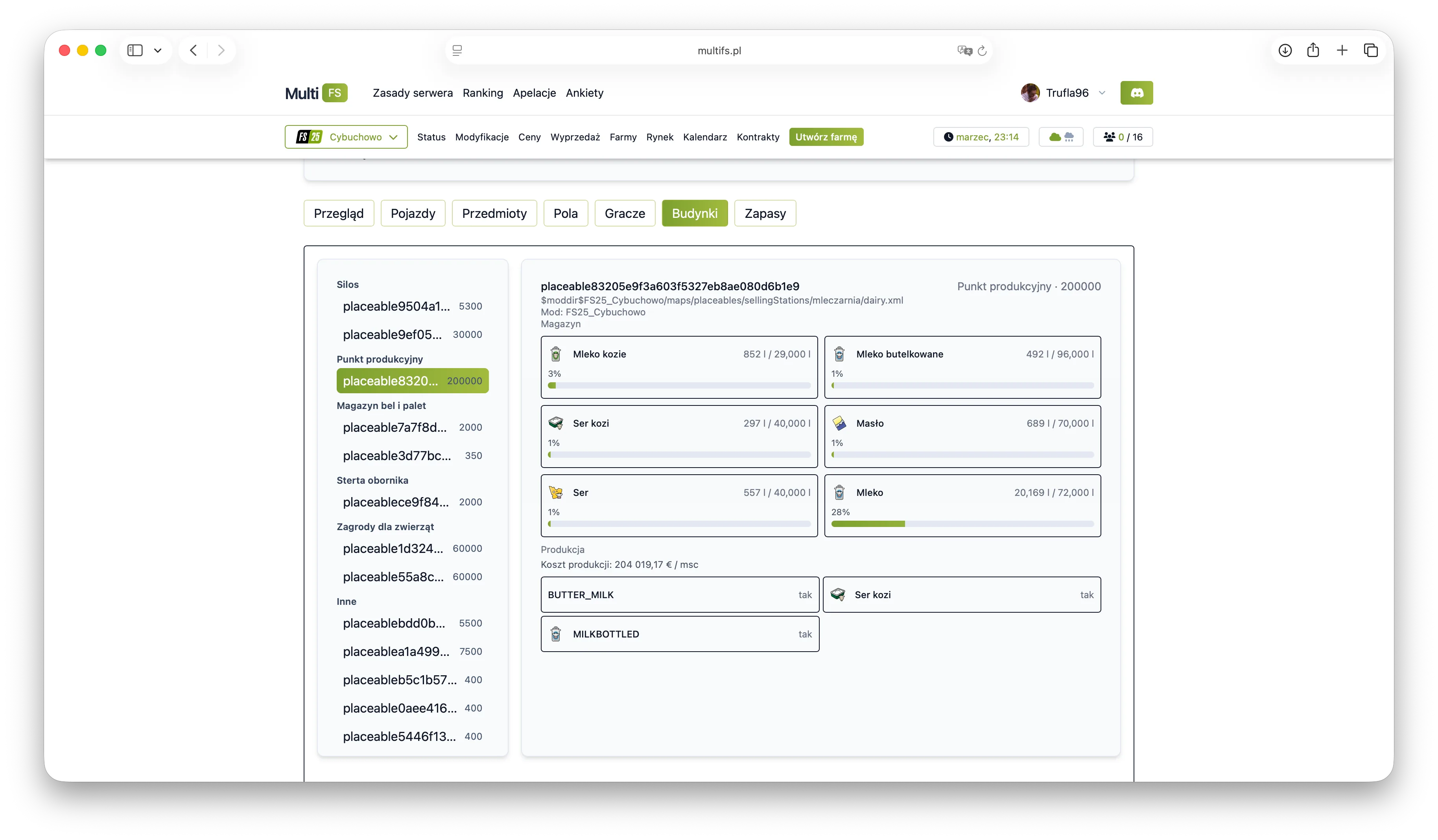Viewport: 1438px width, 840px height.
Task: Open the Cybuchowo server dropdown
Action: click(346, 137)
